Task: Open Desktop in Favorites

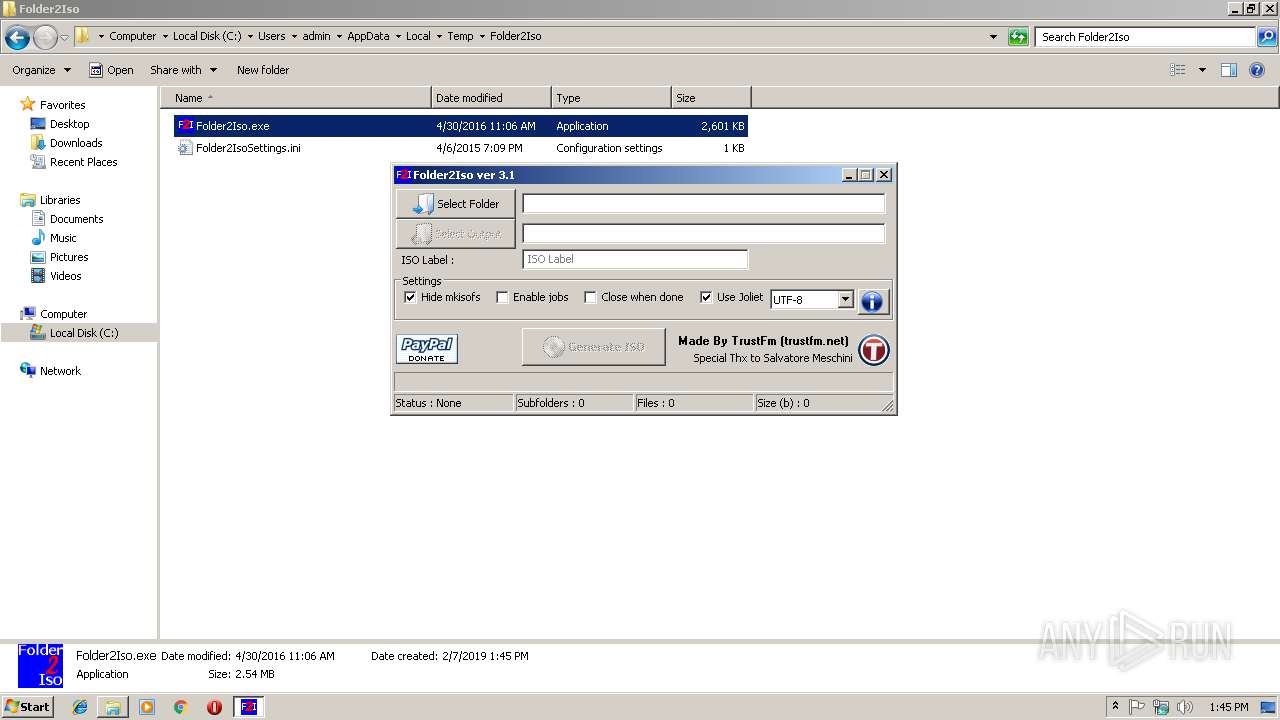Action: [69, 124]
